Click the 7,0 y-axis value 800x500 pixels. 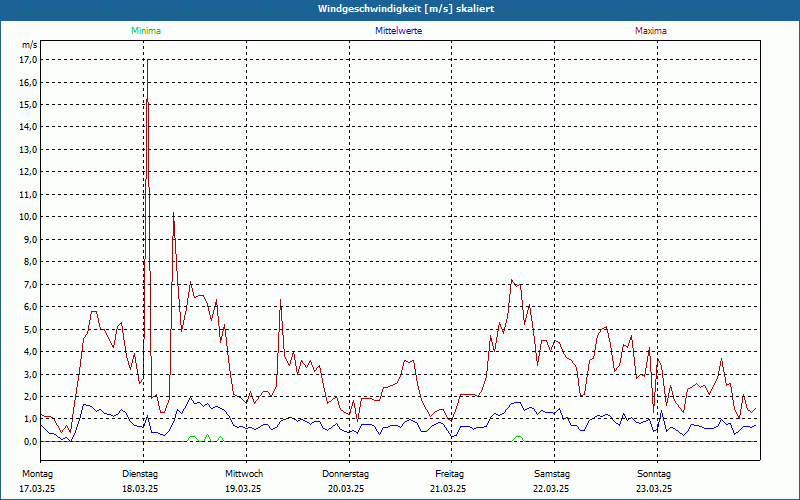coord(31,284)
